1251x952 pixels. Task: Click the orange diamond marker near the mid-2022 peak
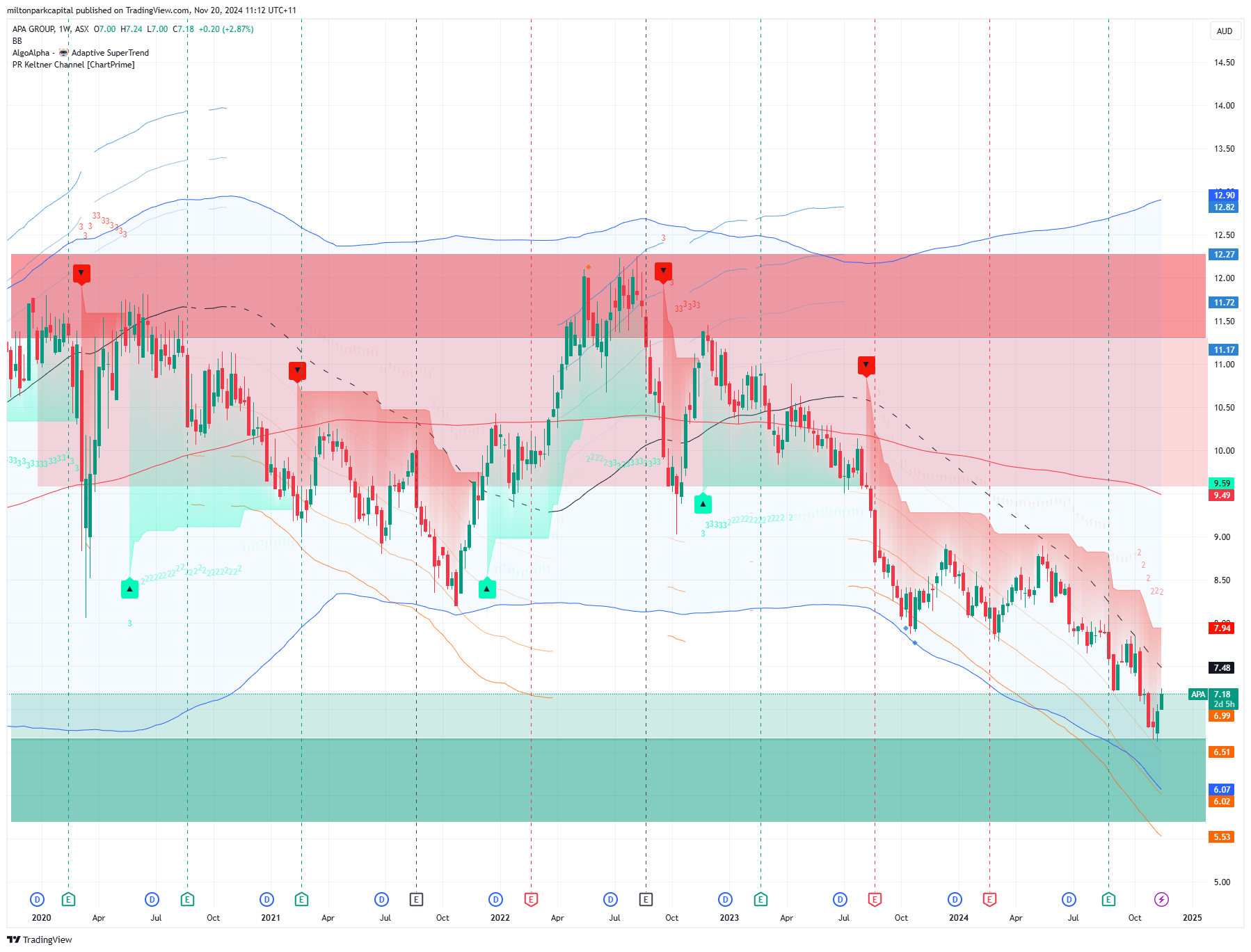(589, 267)
